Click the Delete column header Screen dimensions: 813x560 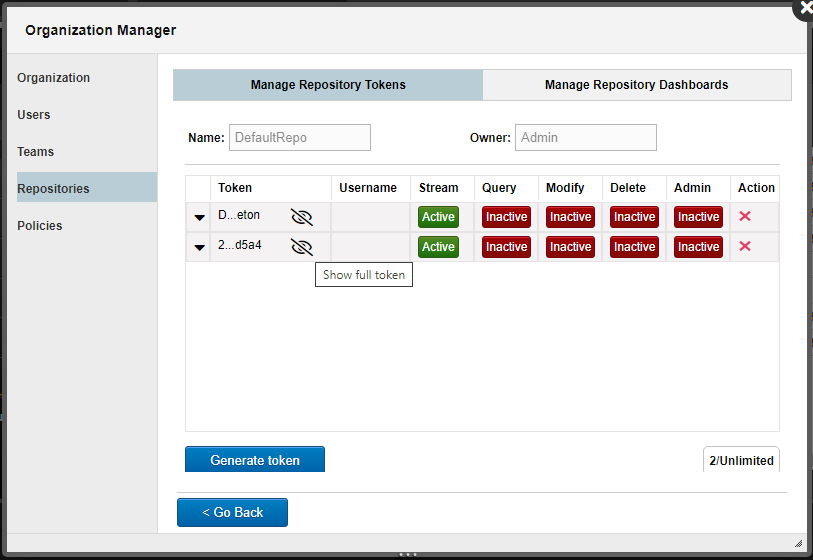tap(627, 188)
